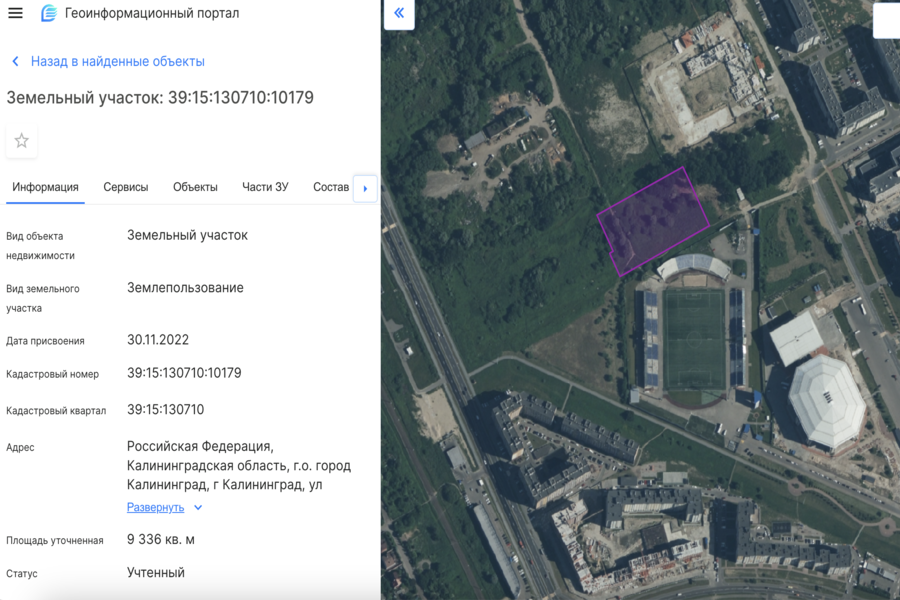Click the back arrow icon
The width and height of the screenshot is (900, 600).
[15, 62]
